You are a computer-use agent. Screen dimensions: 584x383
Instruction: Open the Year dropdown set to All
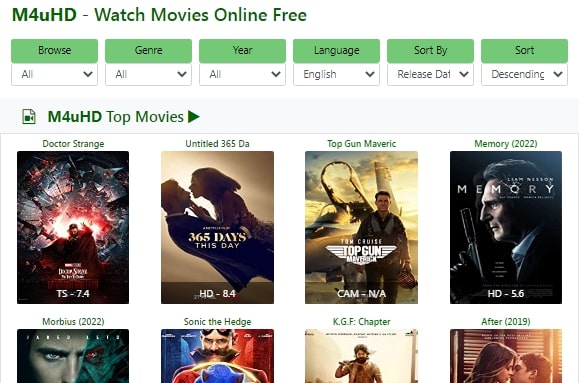tap(242, 75)
